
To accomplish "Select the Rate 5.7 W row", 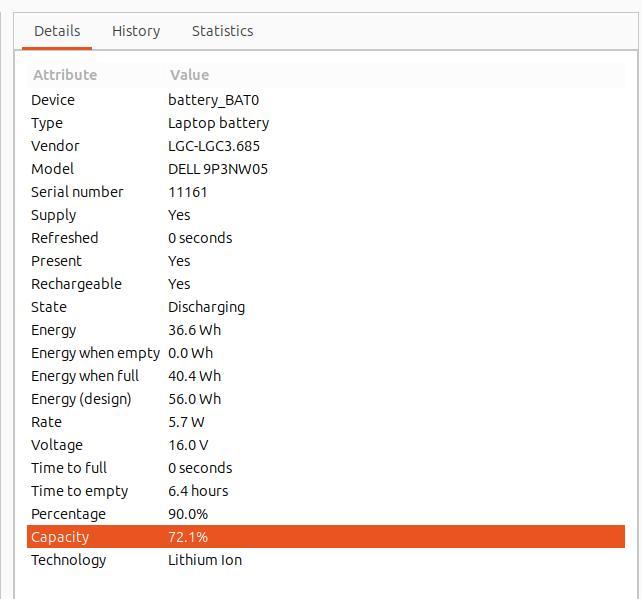I will click(326, 422).
